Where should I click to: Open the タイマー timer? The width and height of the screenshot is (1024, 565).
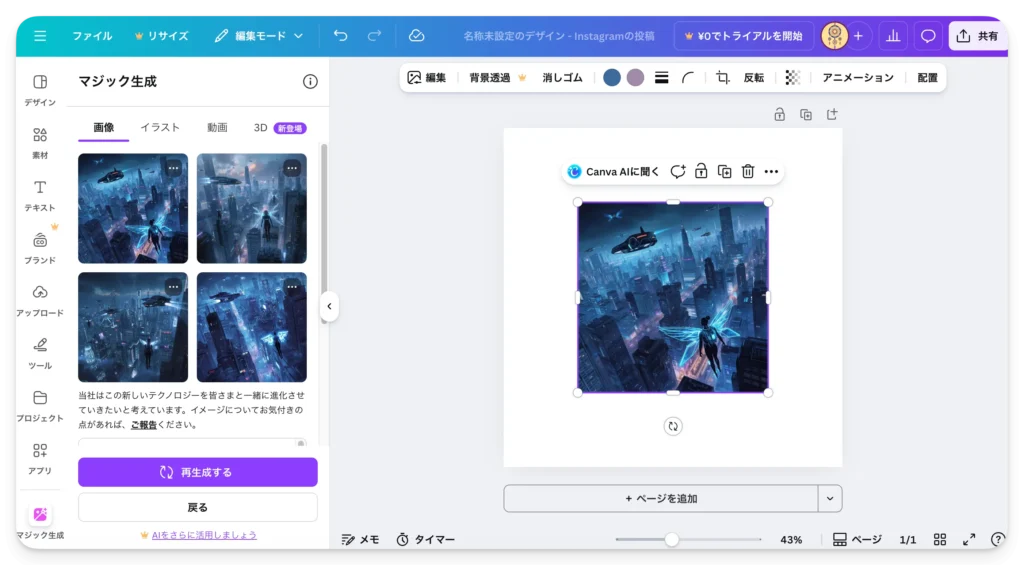click(425, 540)
